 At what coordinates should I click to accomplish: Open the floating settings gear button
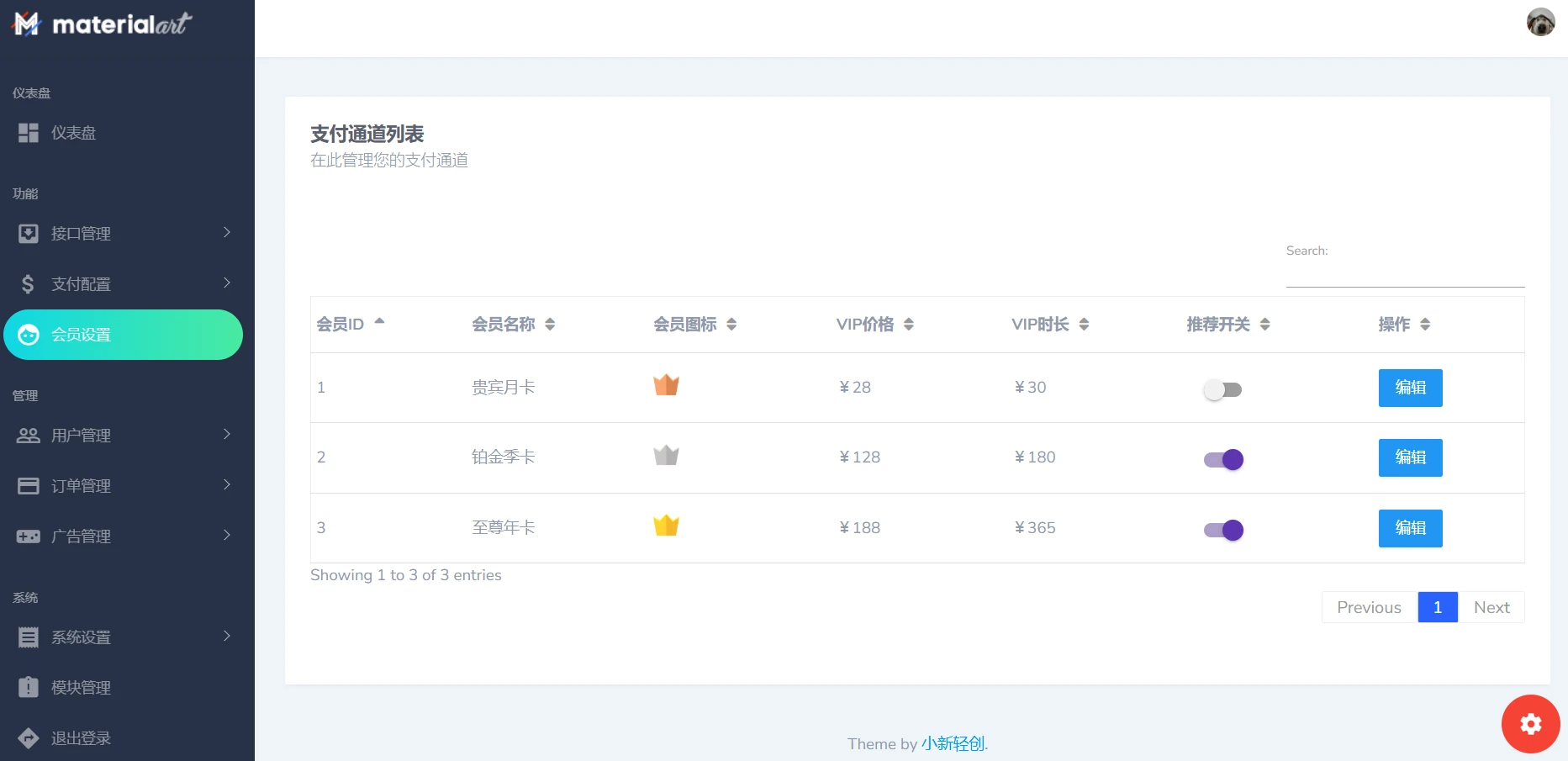tap(1530, 724)
